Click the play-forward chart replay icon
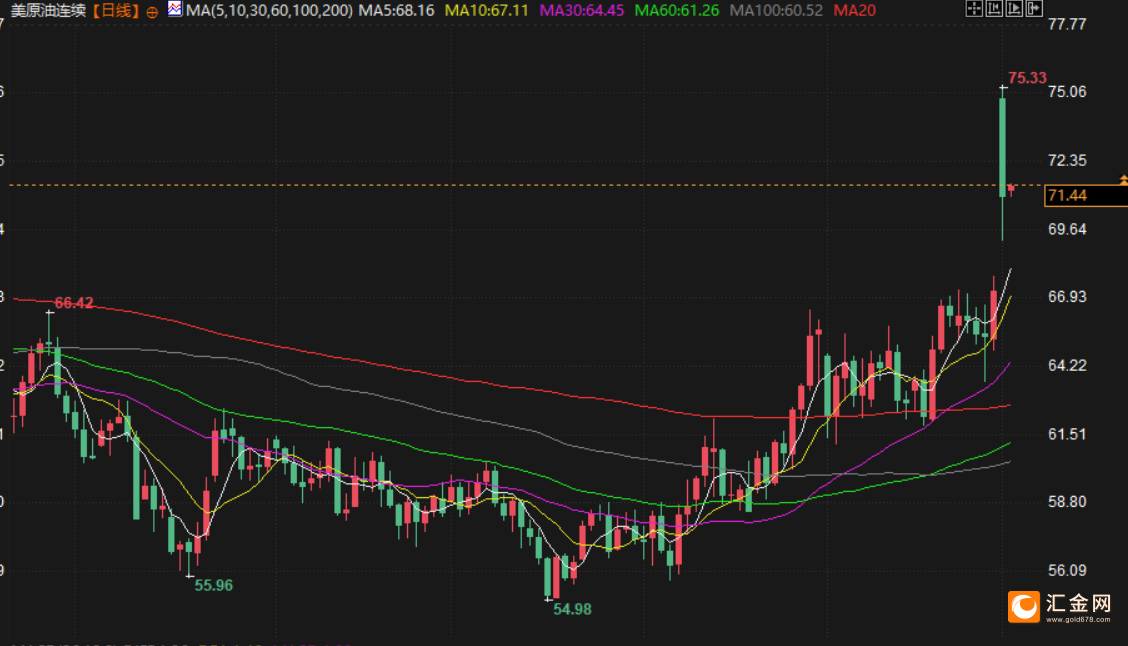This screenshot has width=1128, height=646. click(x=1014, y=9)
